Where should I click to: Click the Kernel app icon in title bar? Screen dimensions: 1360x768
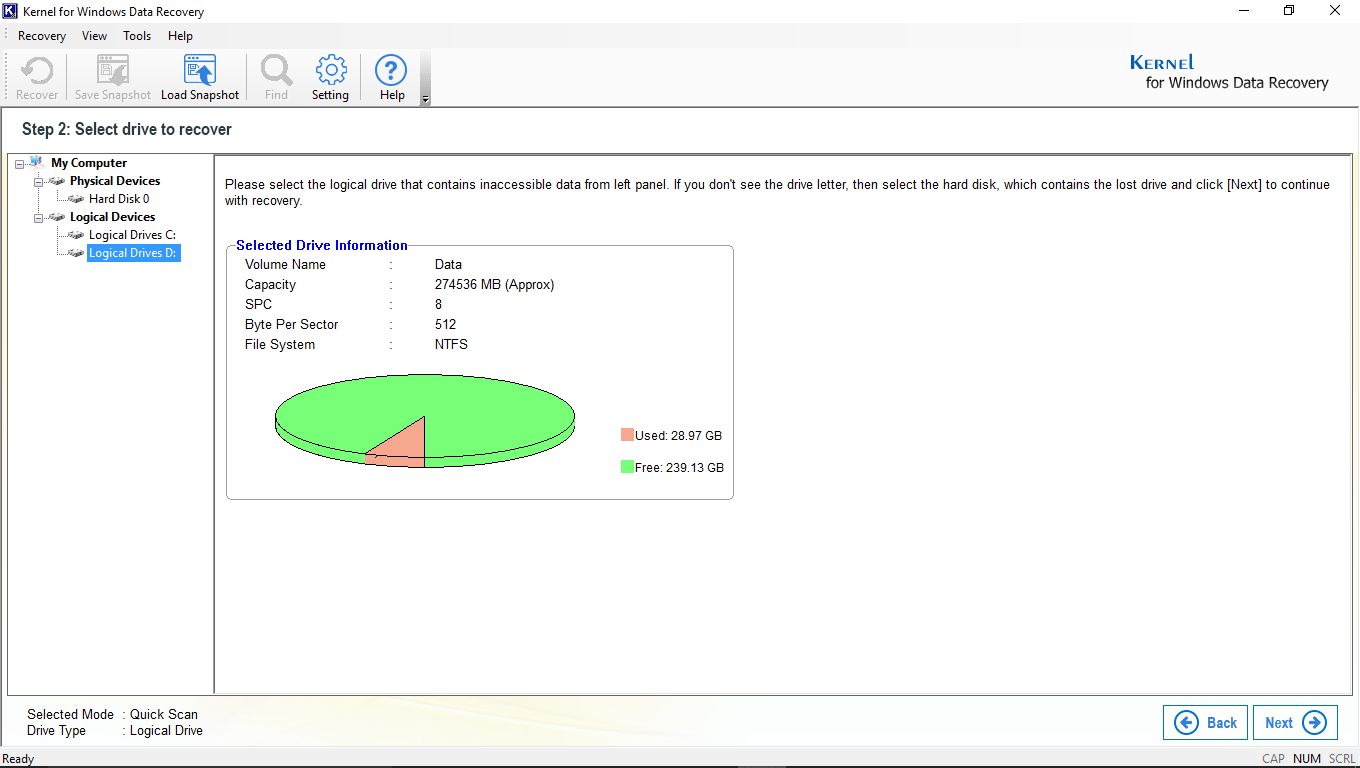(11, 12)
